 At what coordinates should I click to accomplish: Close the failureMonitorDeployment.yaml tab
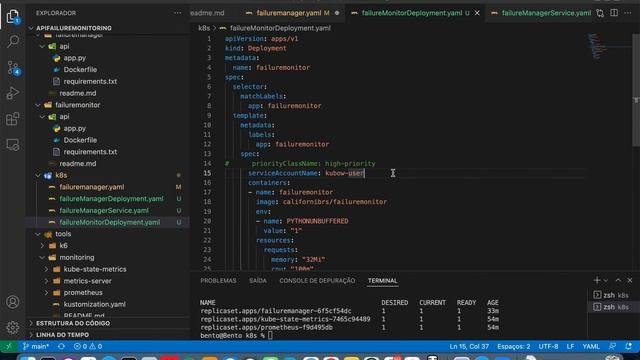point(477,13)
